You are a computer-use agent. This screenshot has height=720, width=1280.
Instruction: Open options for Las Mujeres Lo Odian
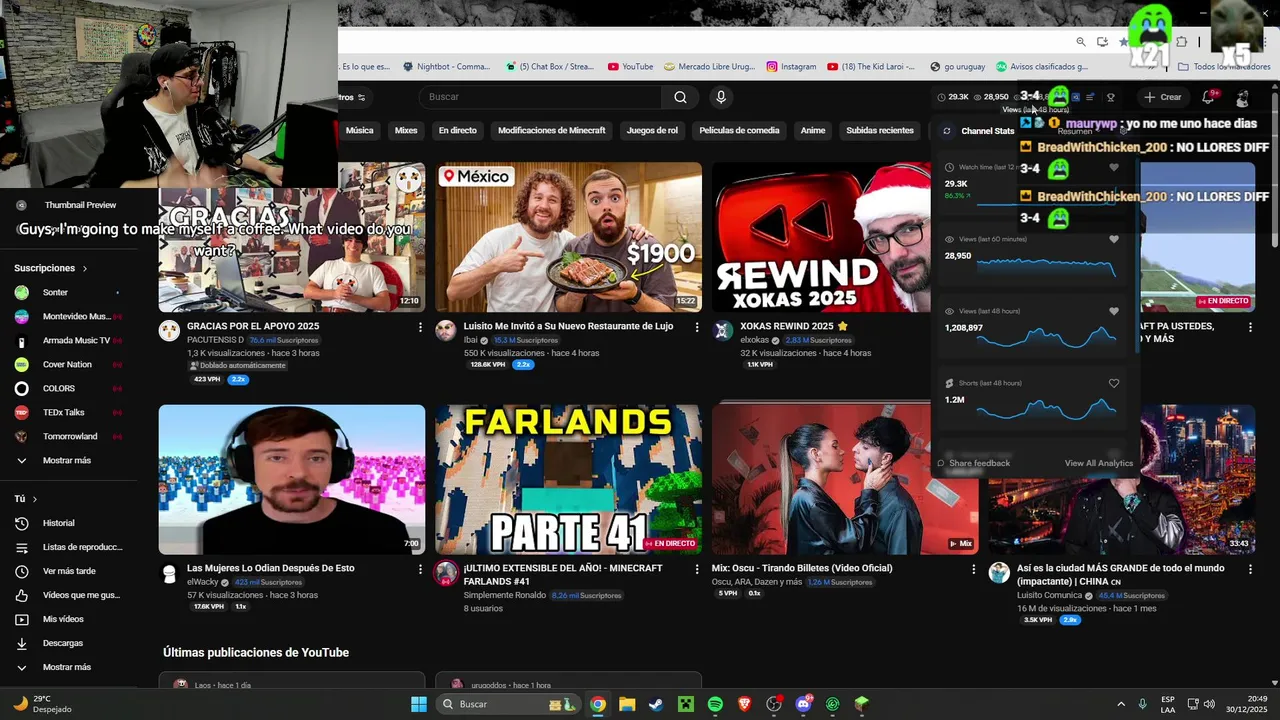(x=420, y=569)
